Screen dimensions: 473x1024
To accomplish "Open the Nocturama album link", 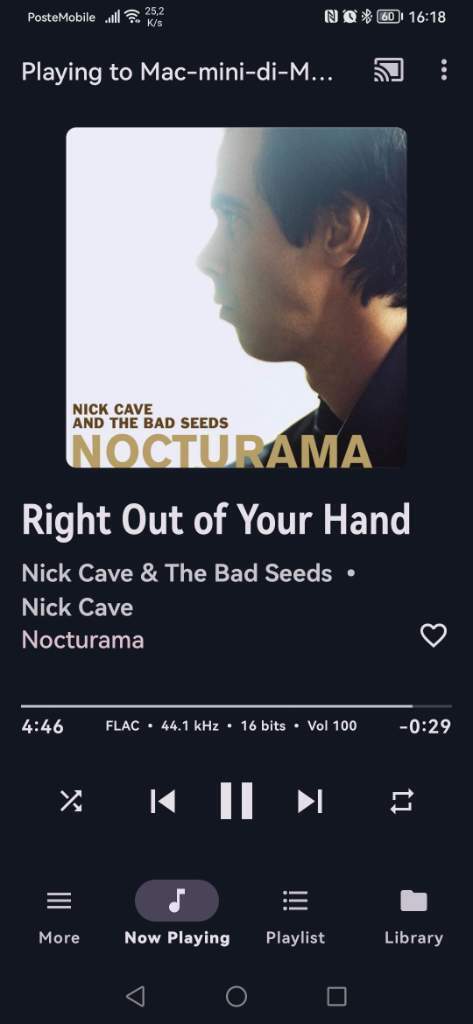I will click(82, 639).
